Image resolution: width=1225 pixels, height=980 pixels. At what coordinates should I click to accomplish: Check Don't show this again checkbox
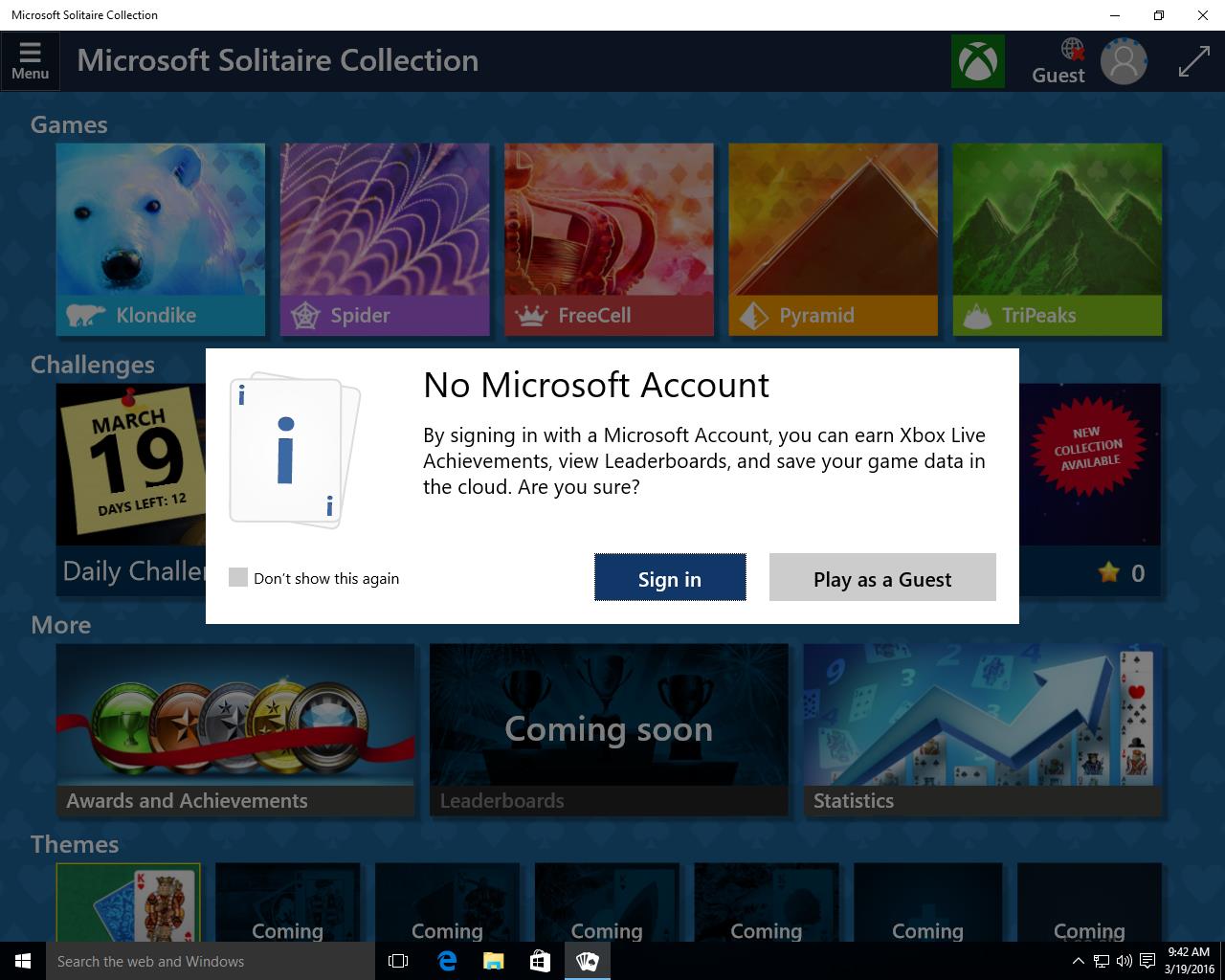[x=238, y=577]
